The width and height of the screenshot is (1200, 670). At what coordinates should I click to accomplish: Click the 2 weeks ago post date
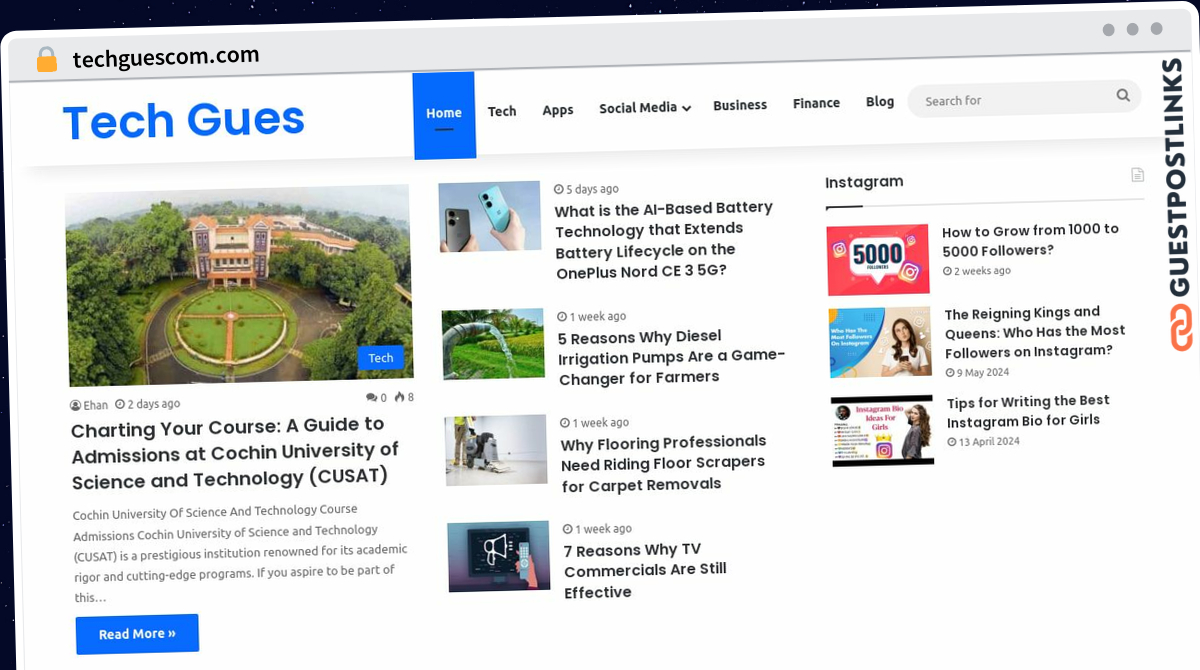(x=977, y=271)
